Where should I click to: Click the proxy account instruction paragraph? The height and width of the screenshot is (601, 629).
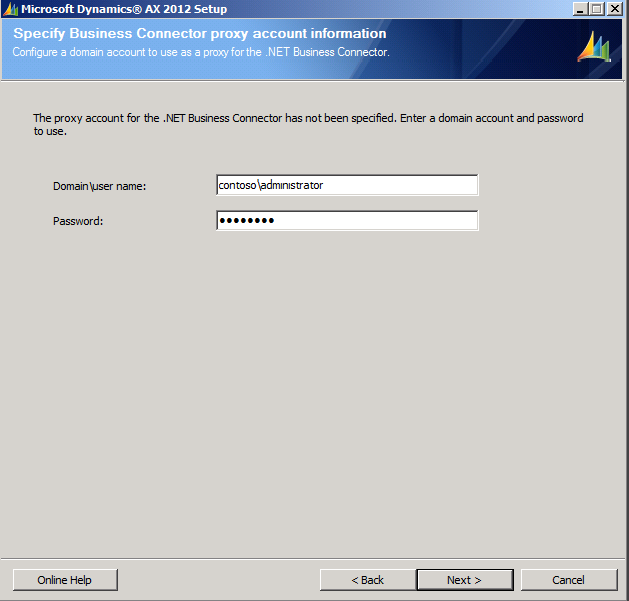308,124
